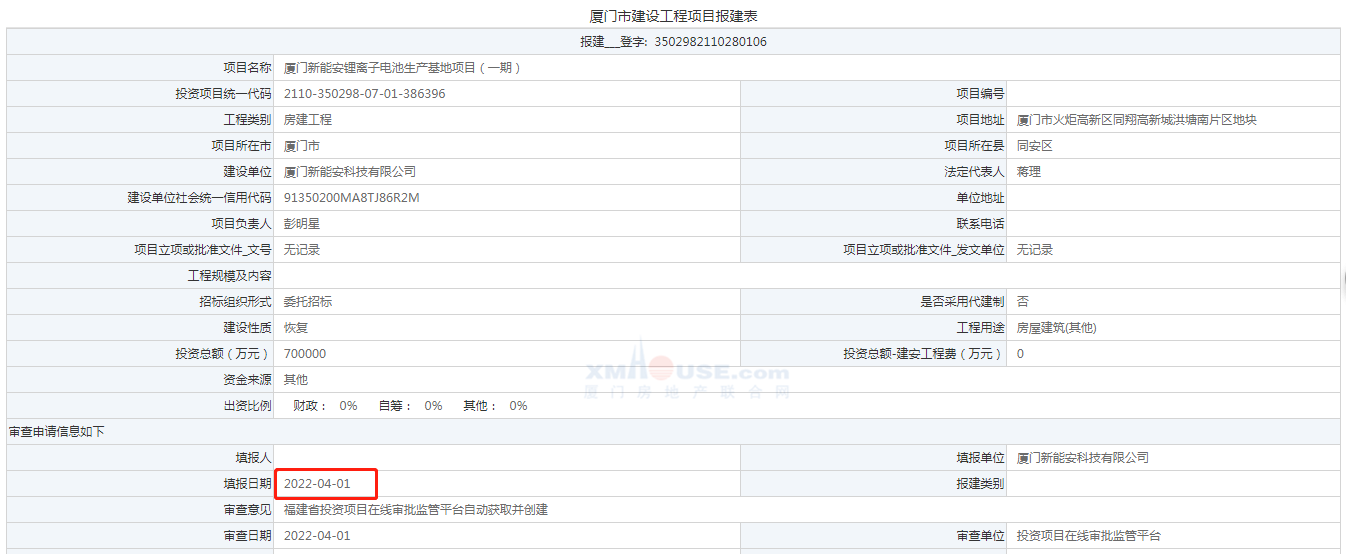Click the 项目地址 value text
The width and height of the screenshot is (1346, 554).
click(1136, 120)
